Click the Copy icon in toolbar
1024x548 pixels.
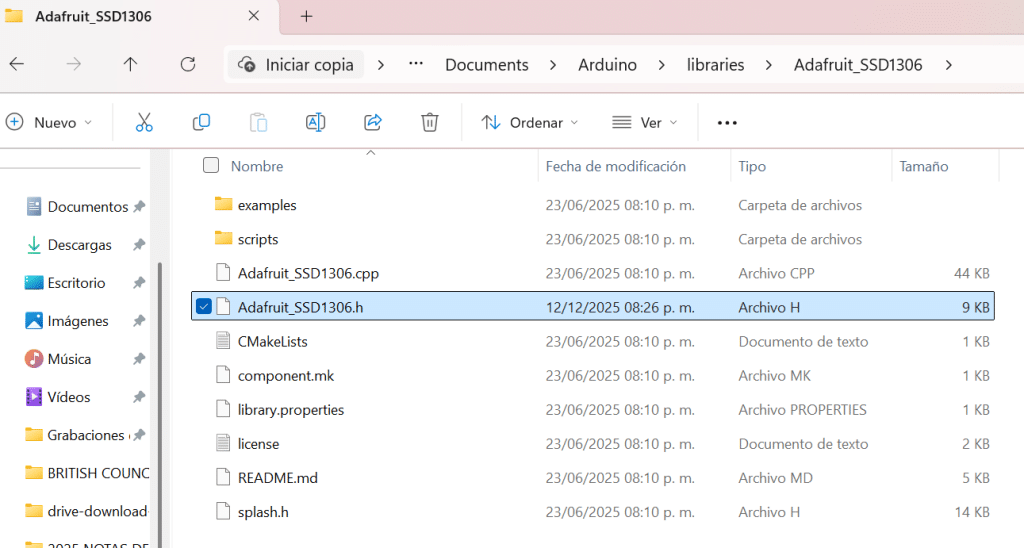pos(201,122)
